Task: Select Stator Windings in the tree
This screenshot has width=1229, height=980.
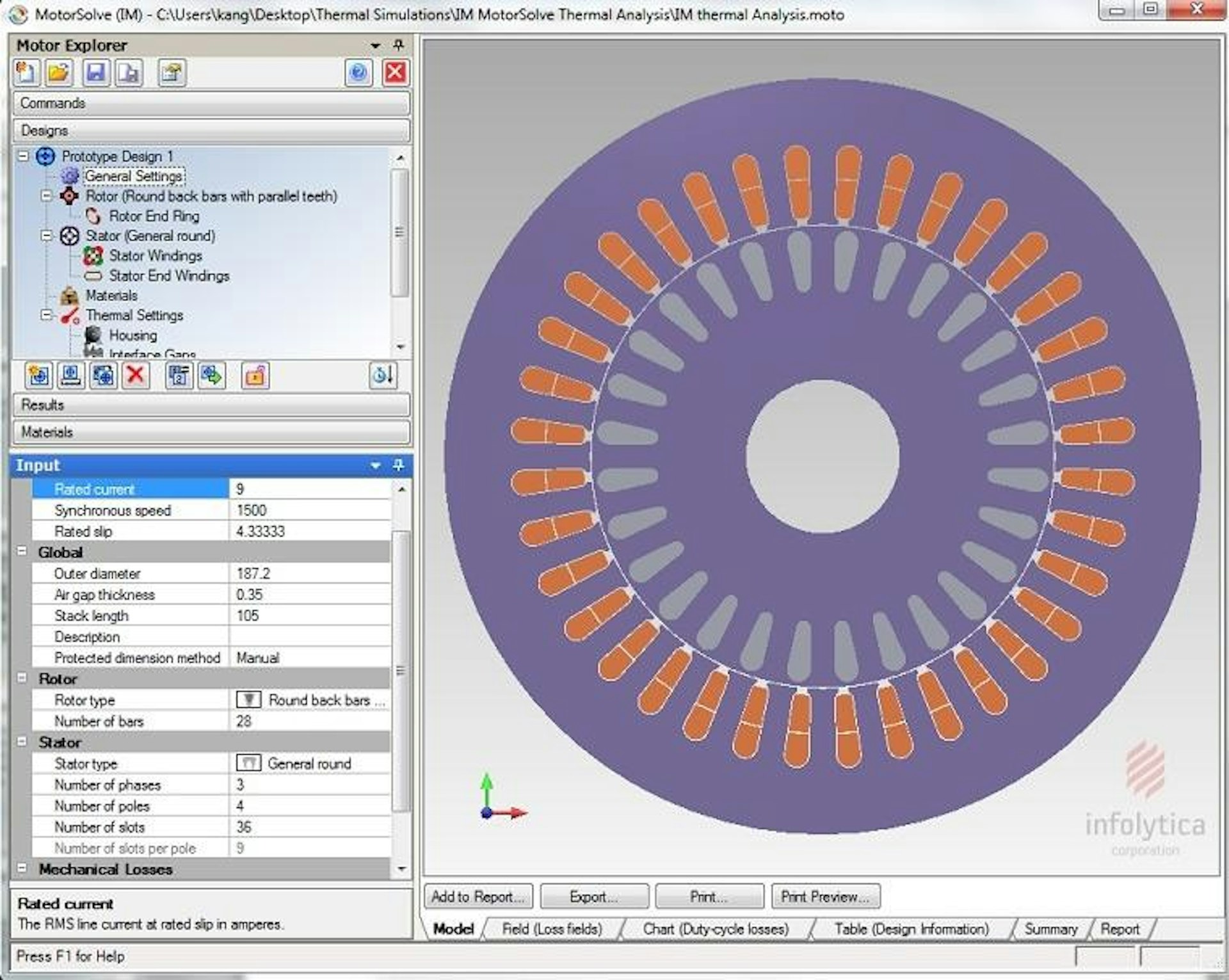Action: pos(155,256)
